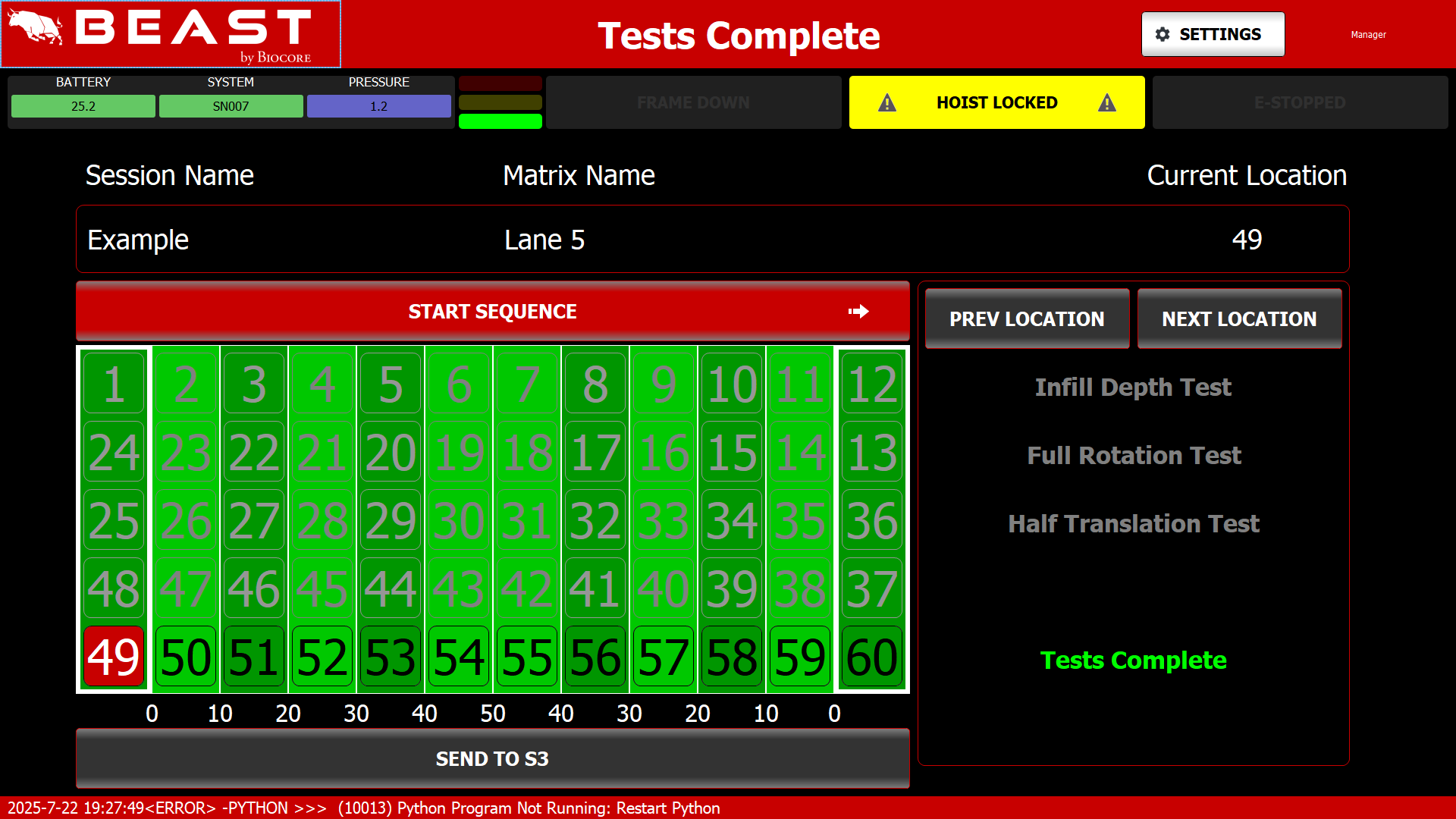Screen dimensions: 1456x819
Task: Click the BEAST bull logo
Action: 35,28
